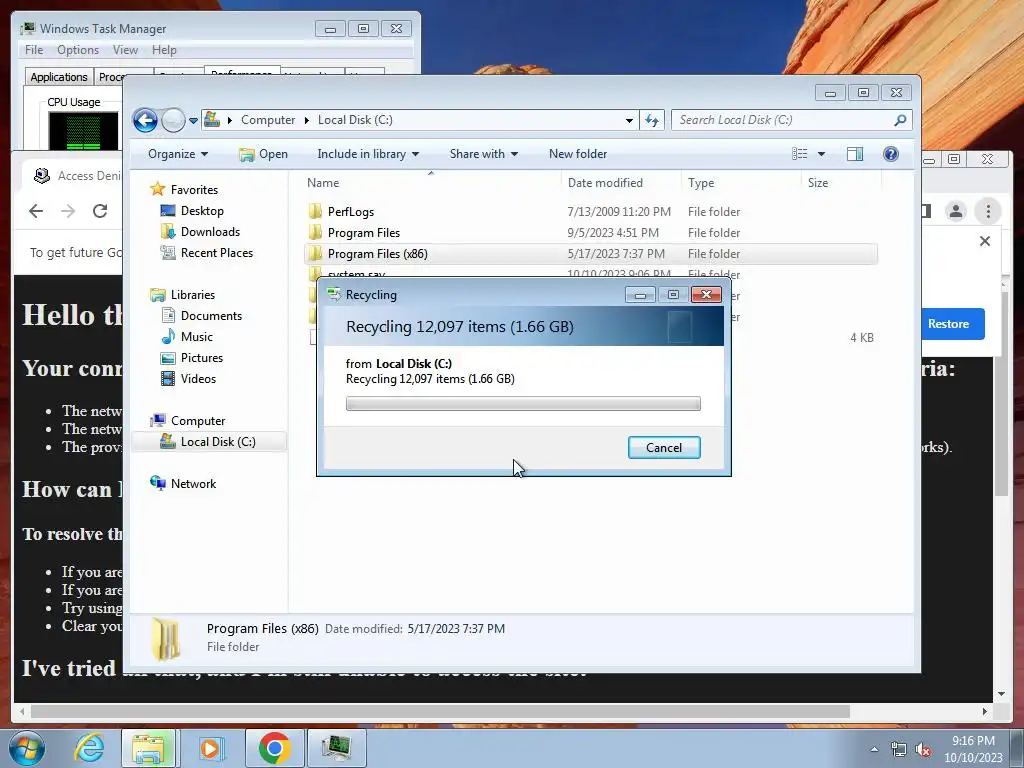Image resolution: width=1024 pixels, height=768 pixels.
Task: Open Task Manager Options menu
Action: pyautogui.click(x=78, y=50)
